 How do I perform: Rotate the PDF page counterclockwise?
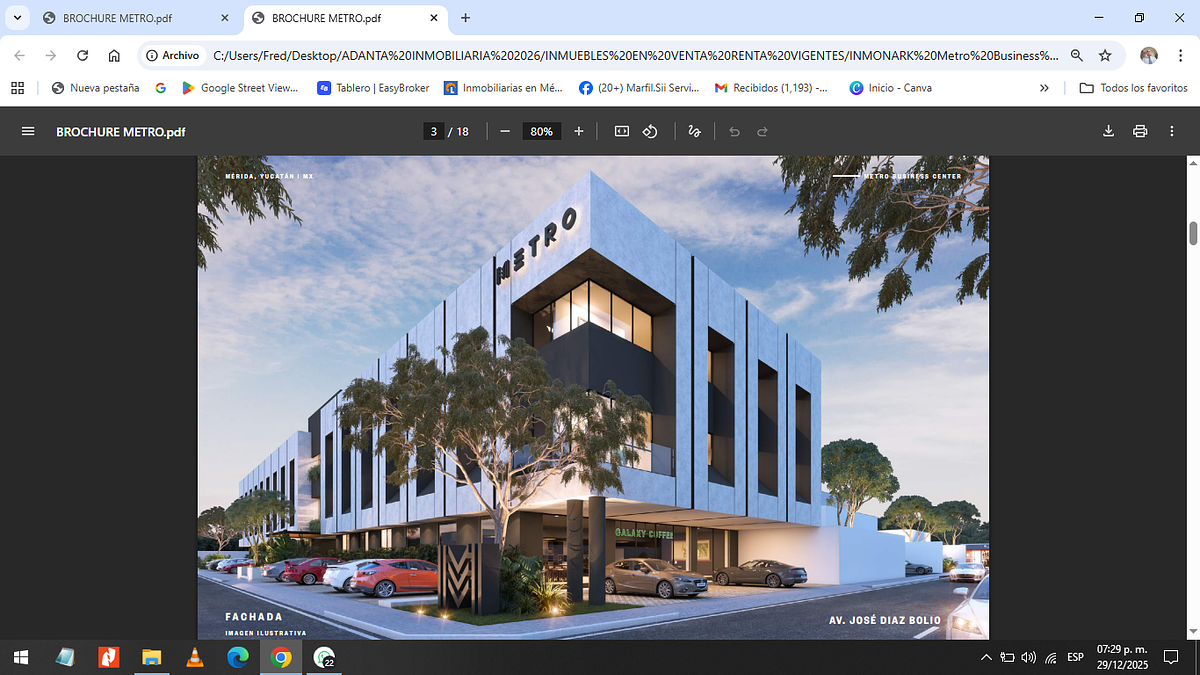(x=650, y=132)
